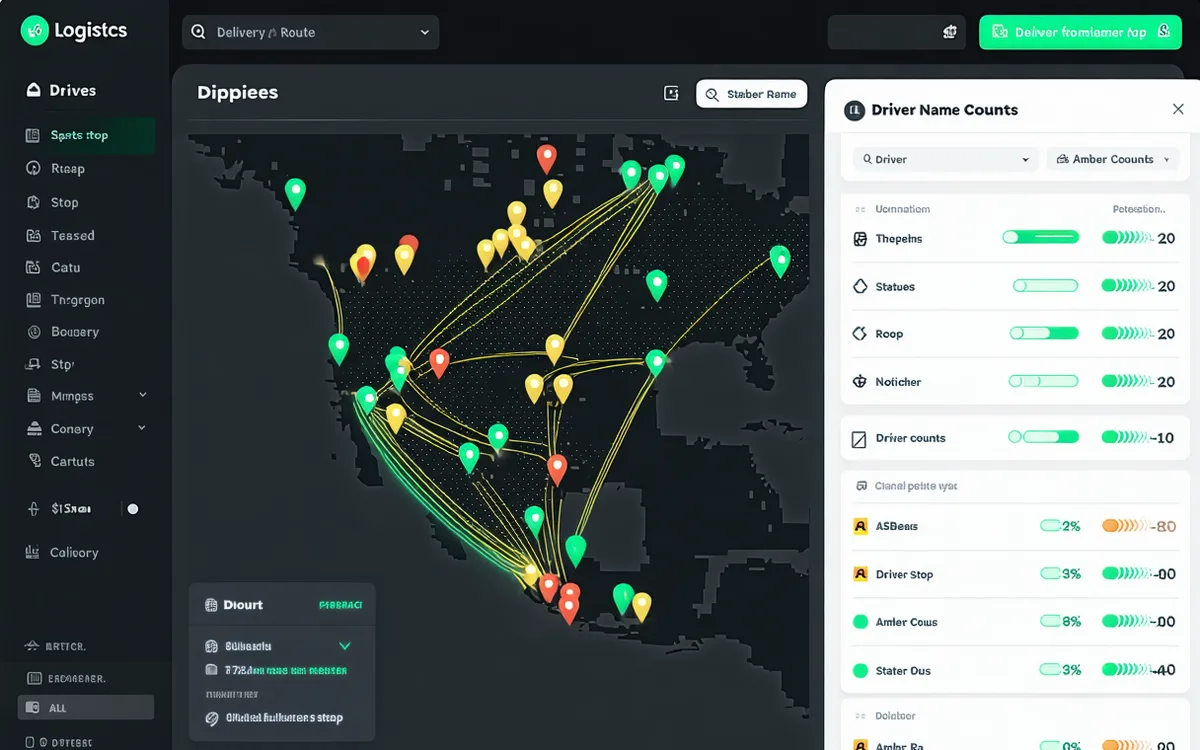Click the green link in Diourt card header
Viewport: 1200px width, 750px height.
340,605
